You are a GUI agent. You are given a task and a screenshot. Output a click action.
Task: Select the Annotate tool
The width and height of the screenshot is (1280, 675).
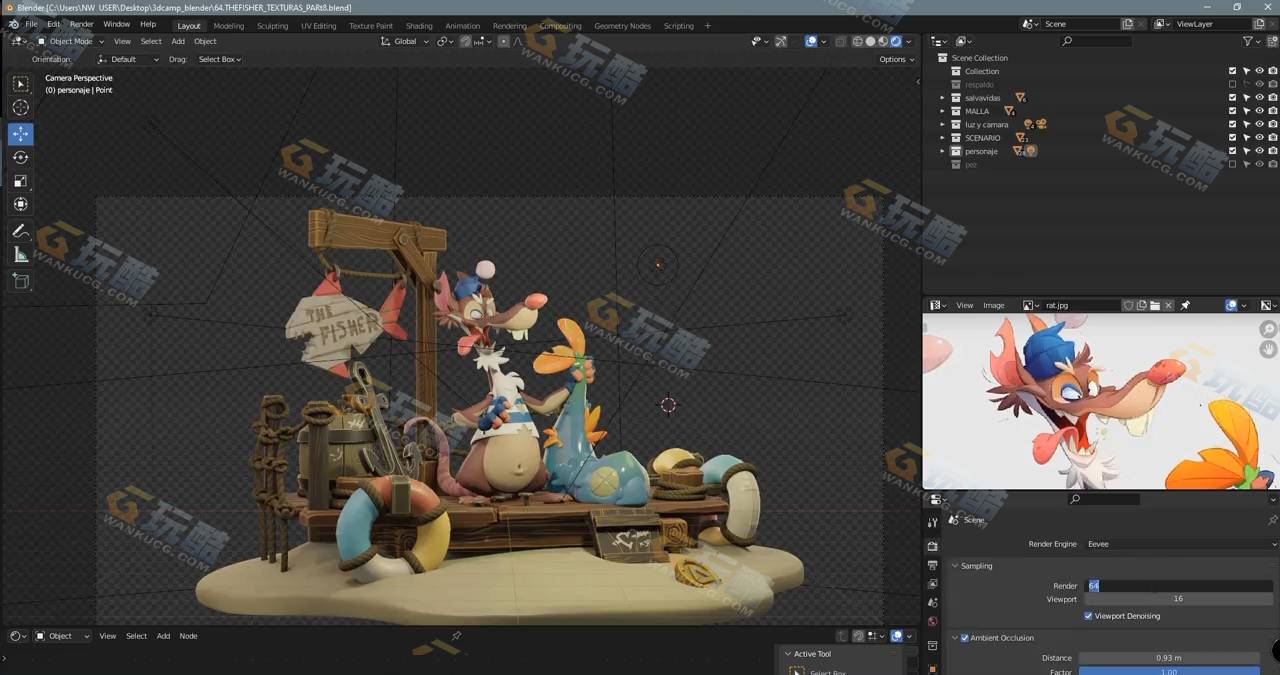pos(21,231)
